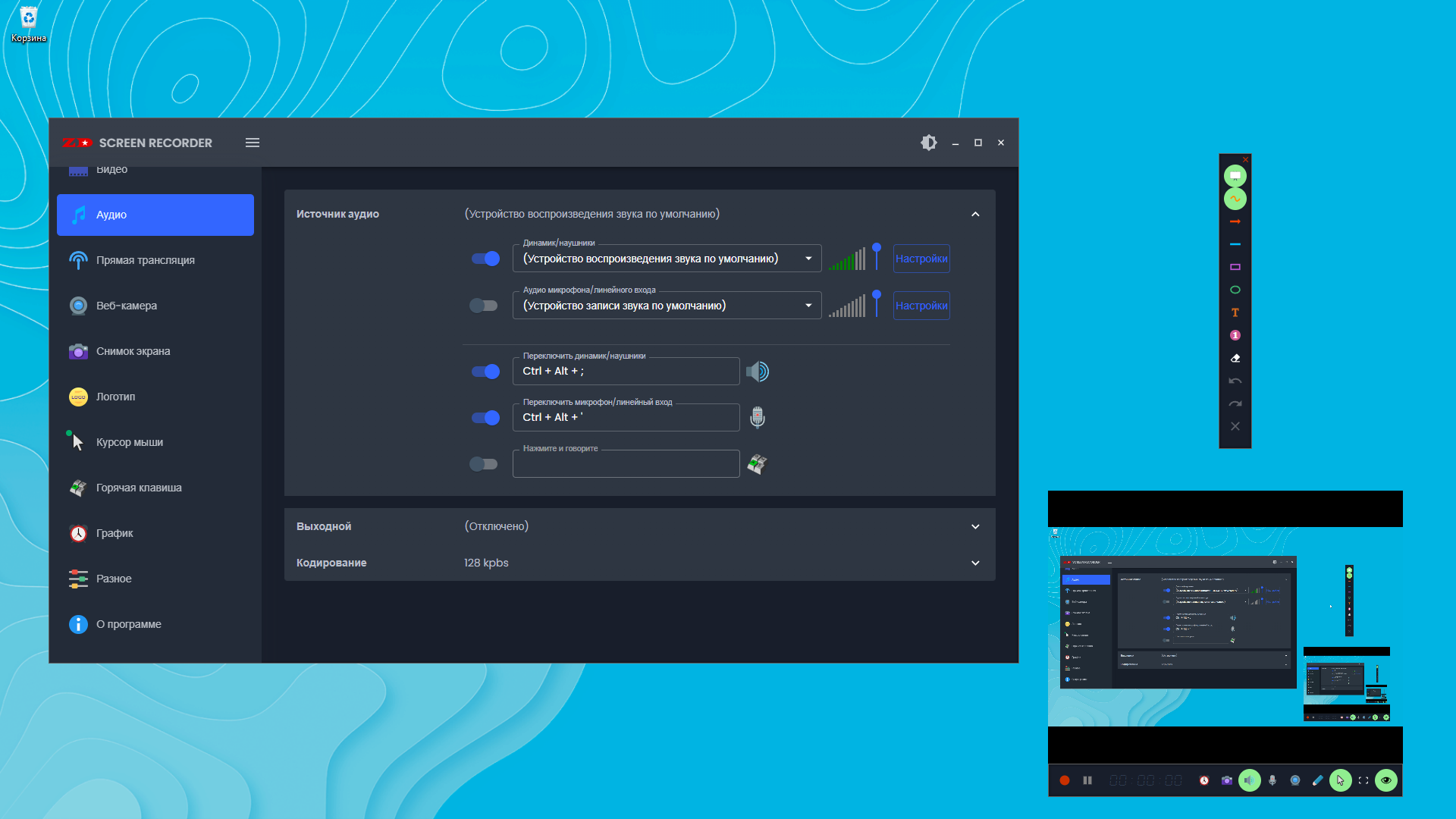Disable the speaker/headphones audio toggle
Viewport: 1456px width, 819px height.
(x=485, y=259)
